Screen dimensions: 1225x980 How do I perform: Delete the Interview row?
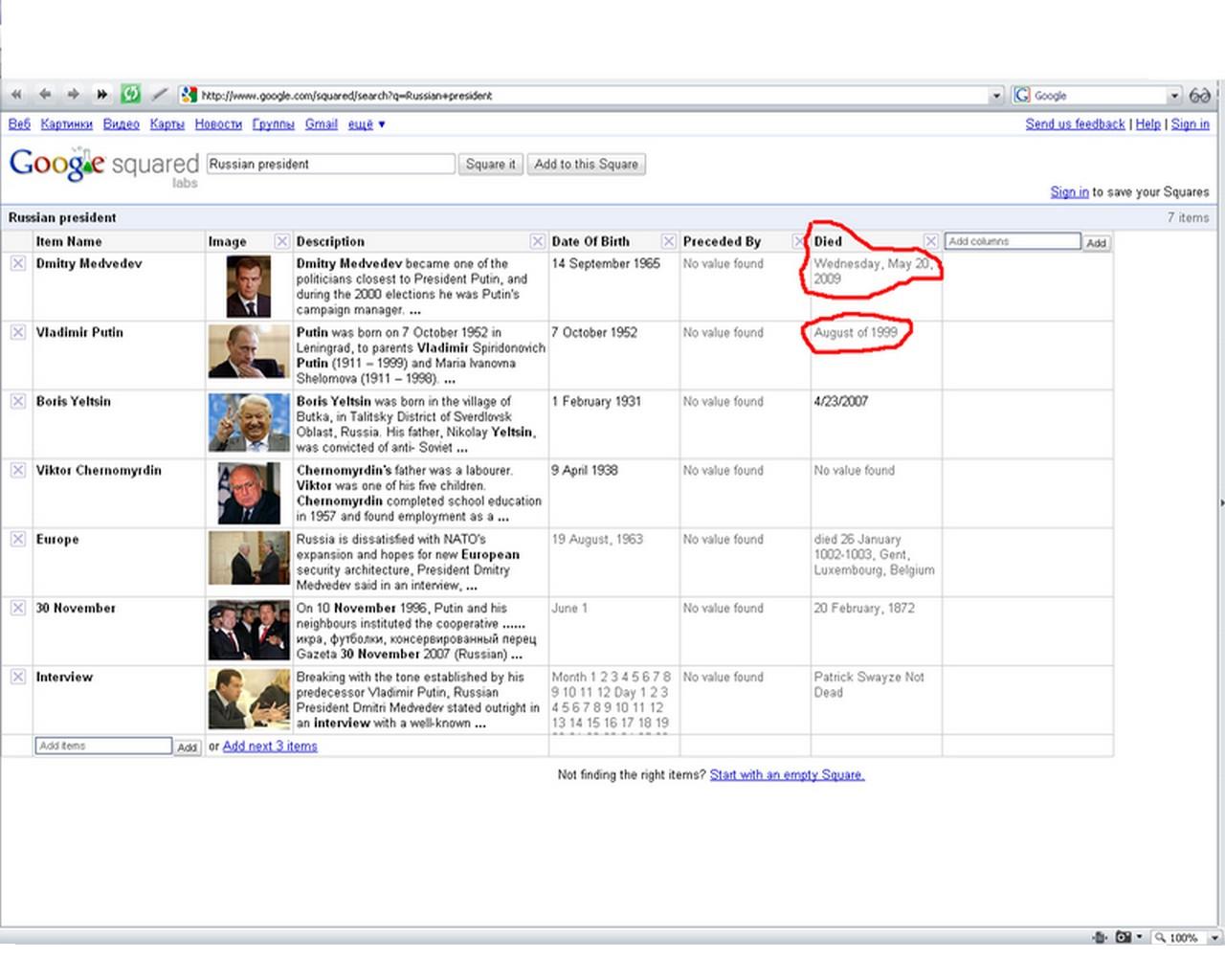[18, 677]
